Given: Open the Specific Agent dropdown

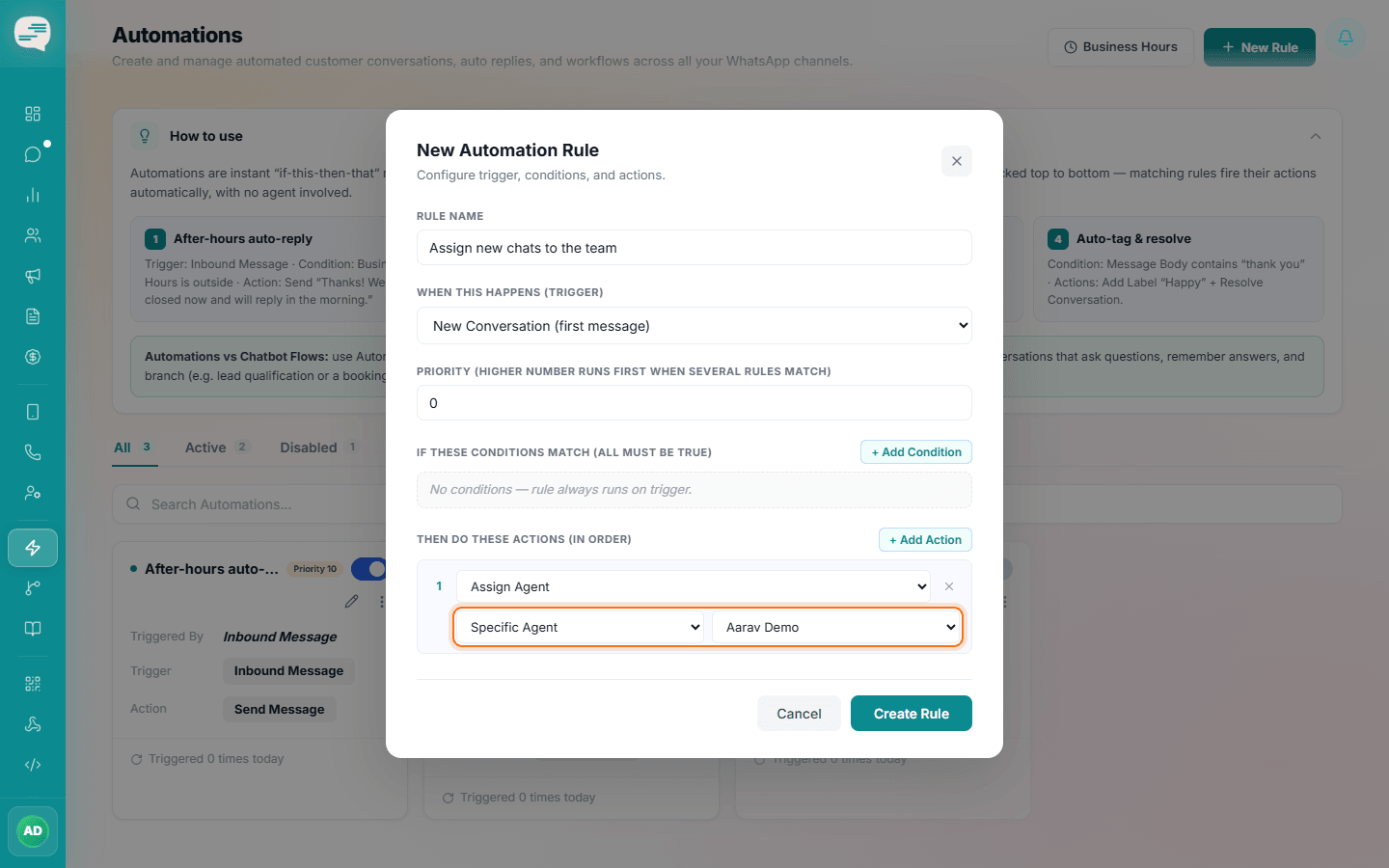Looking at the screenshot, I should (x=579, y=627).
